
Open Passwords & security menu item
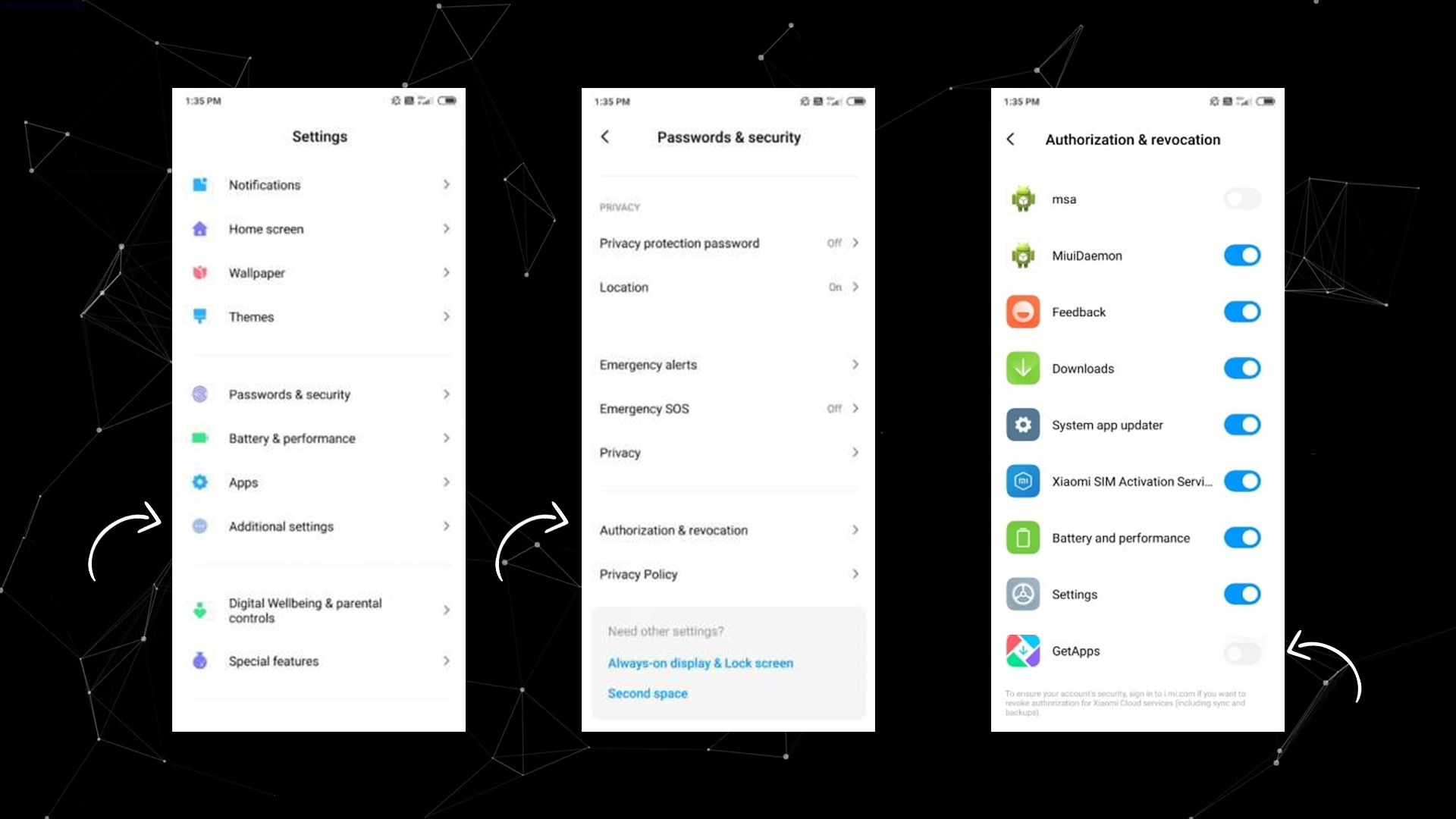pos(318,394)
